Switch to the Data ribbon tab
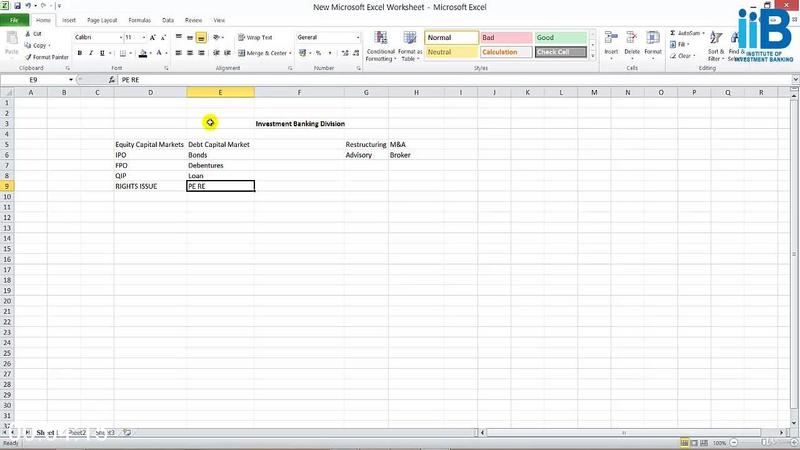The width and height of the screenshot is (800, 450). [x=168, y=20]
